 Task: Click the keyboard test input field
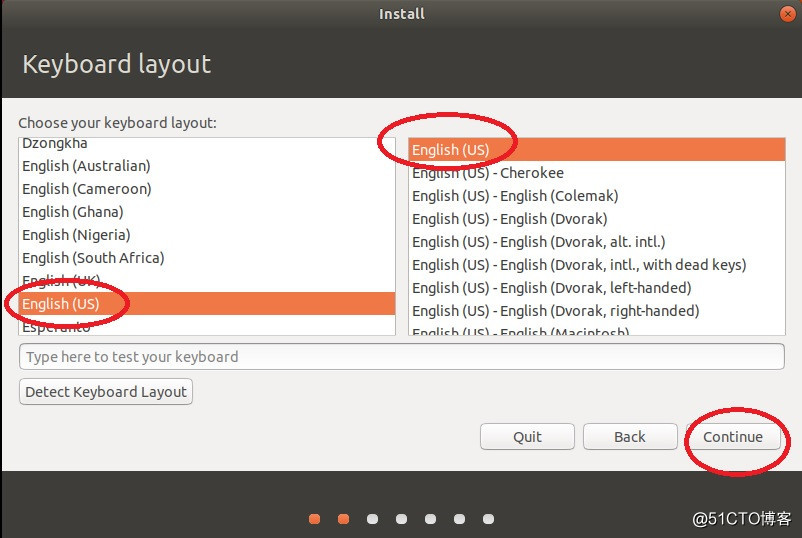pos(402,356)
